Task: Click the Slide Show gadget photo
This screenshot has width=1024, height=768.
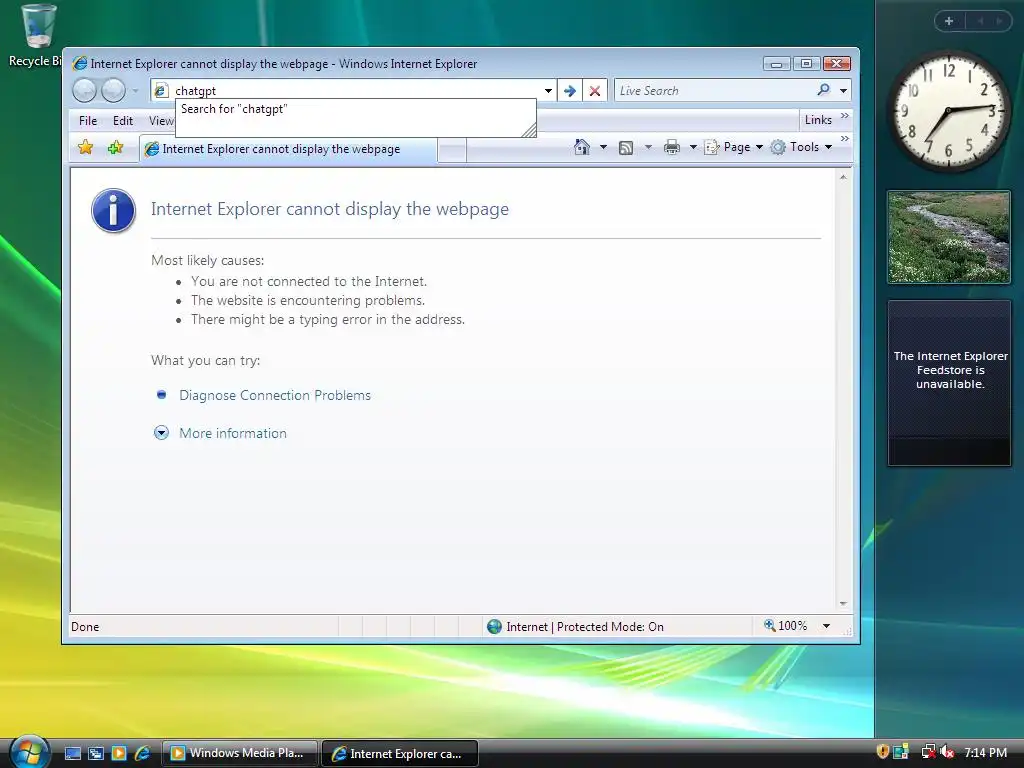Action: (x=949, y=237)
